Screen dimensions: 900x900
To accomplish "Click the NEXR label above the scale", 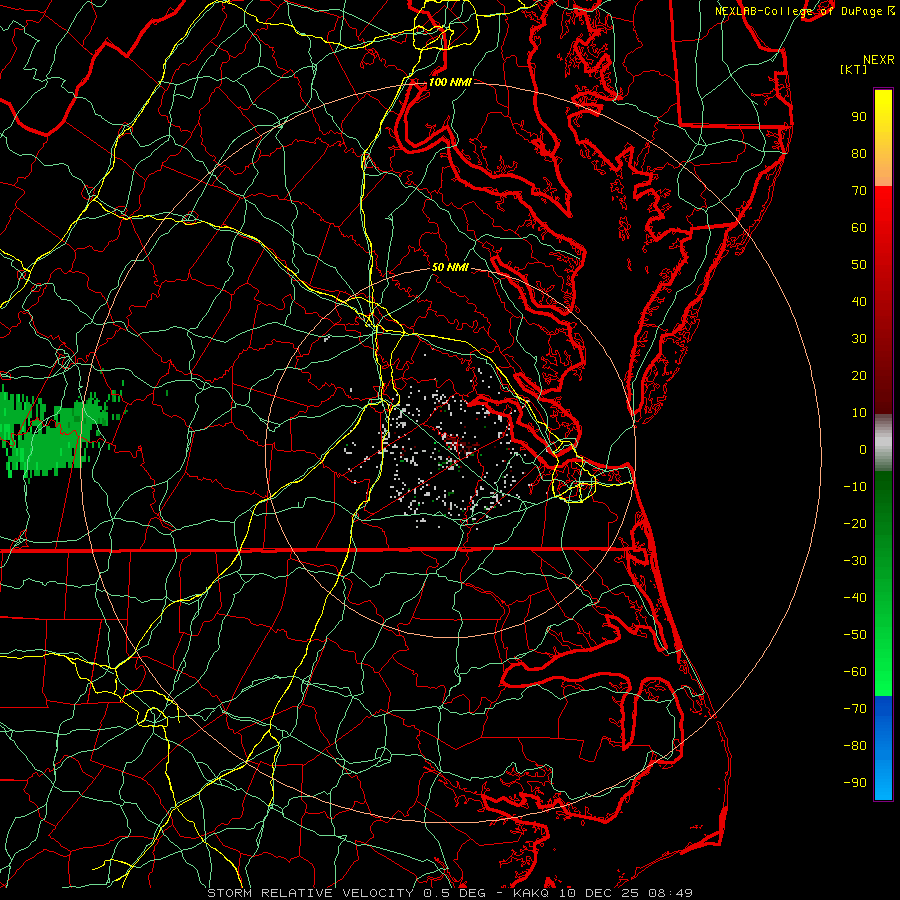I will click(879, 60).
